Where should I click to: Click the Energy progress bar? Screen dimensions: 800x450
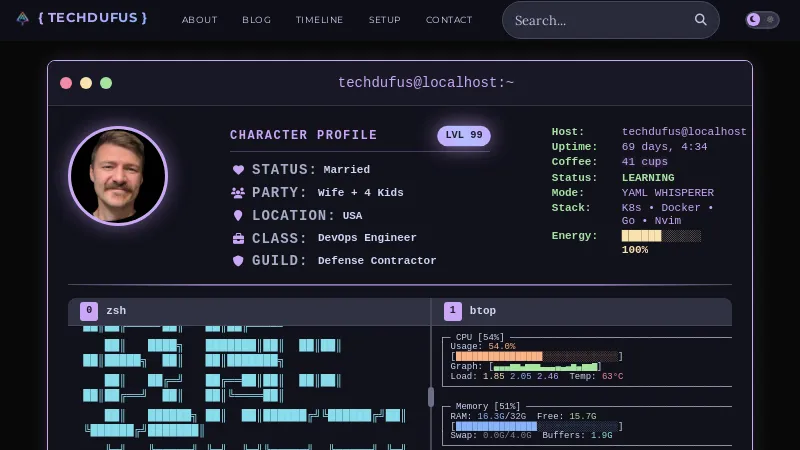pyautogui.click(x=661, y=236)
